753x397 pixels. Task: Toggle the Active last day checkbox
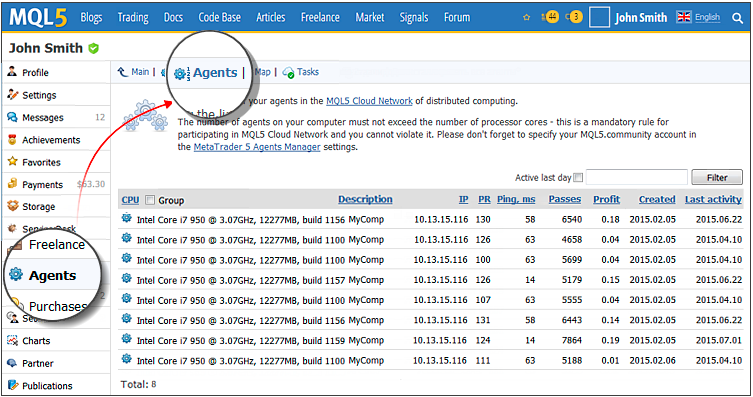pyautogui.click(x=578, y=178)
